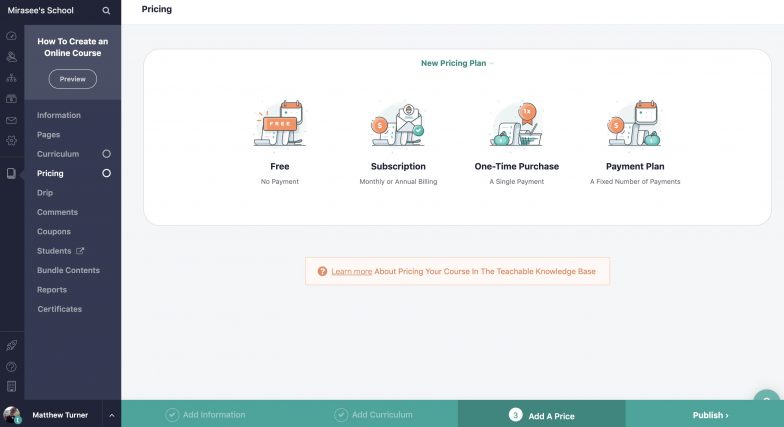Open Students in course sidebar
This screenshot has height=427, width=784.
coord(54,251)
